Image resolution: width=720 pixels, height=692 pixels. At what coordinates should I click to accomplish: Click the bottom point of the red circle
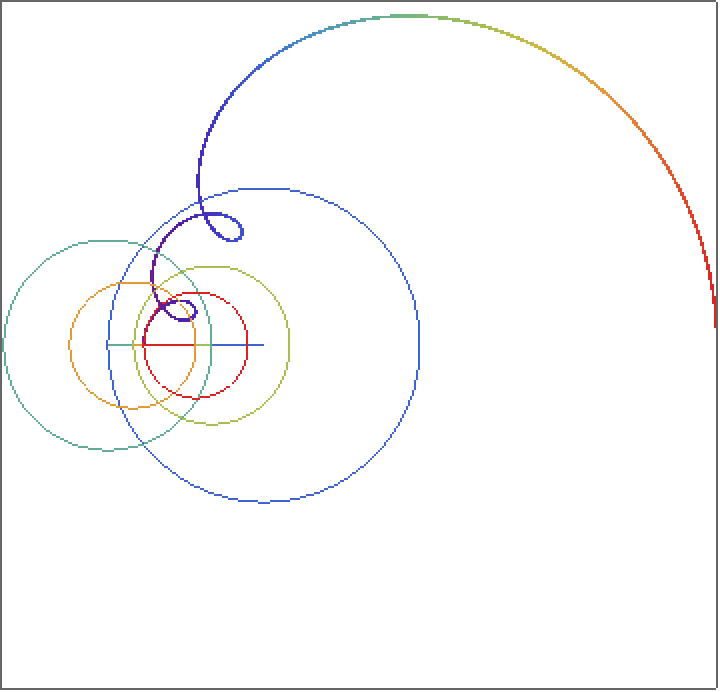tap(196, 398)
